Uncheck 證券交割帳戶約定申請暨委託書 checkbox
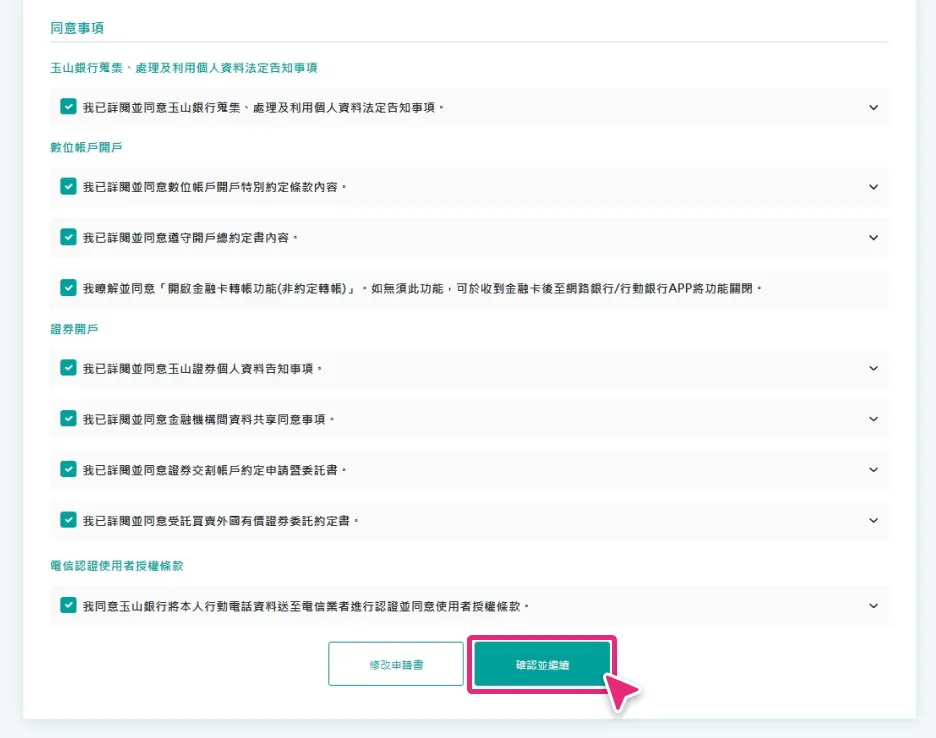This screenshot has width=936, height=738. pos(68,469)
